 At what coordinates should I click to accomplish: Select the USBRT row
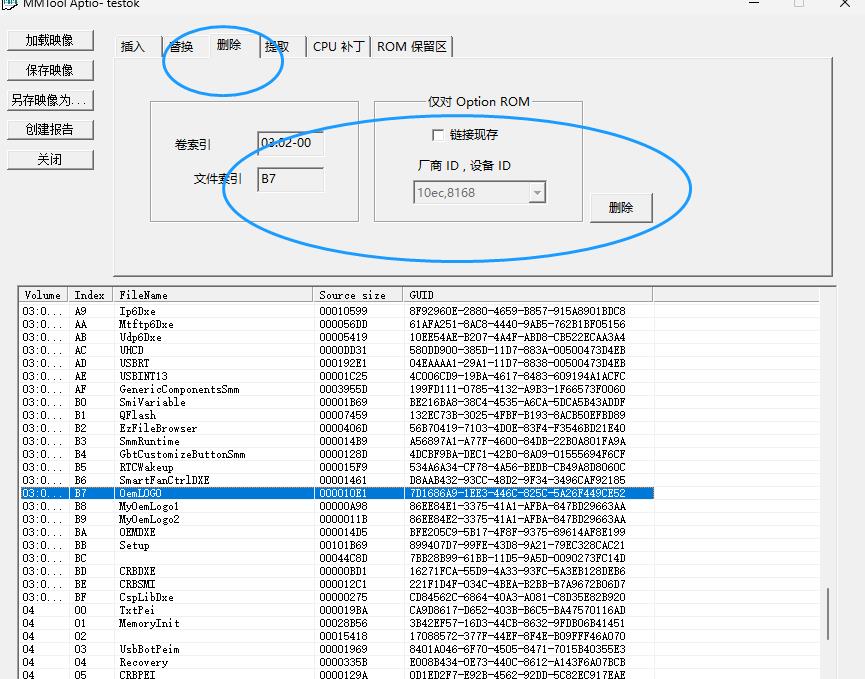click(337, 363)
